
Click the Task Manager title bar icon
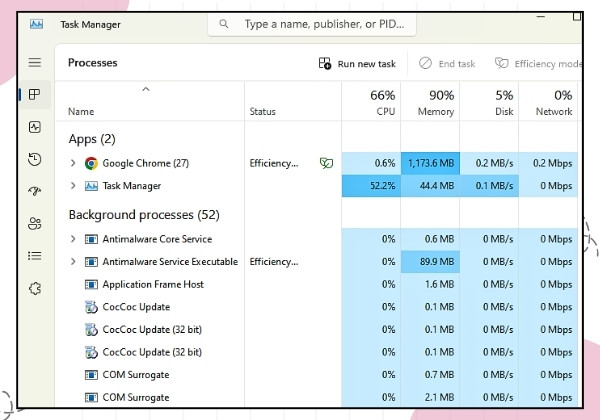tap(37, 24)
